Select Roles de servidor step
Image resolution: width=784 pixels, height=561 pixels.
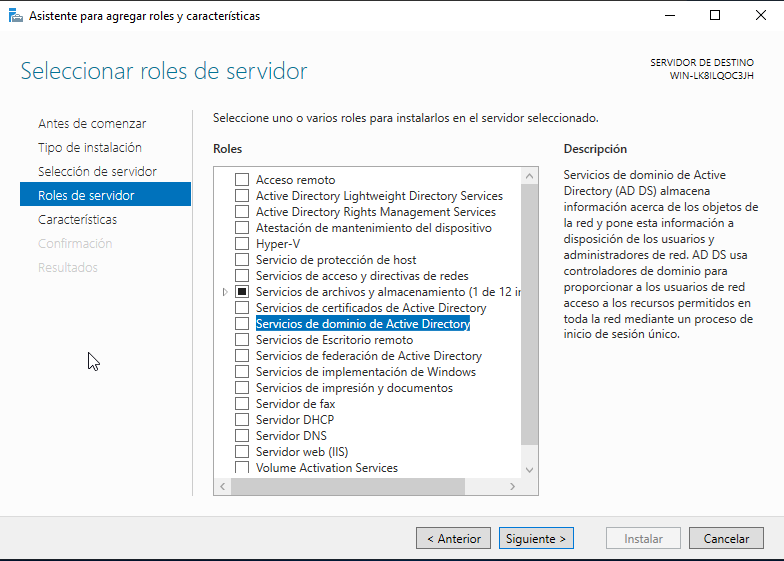[x=106, y=194]
